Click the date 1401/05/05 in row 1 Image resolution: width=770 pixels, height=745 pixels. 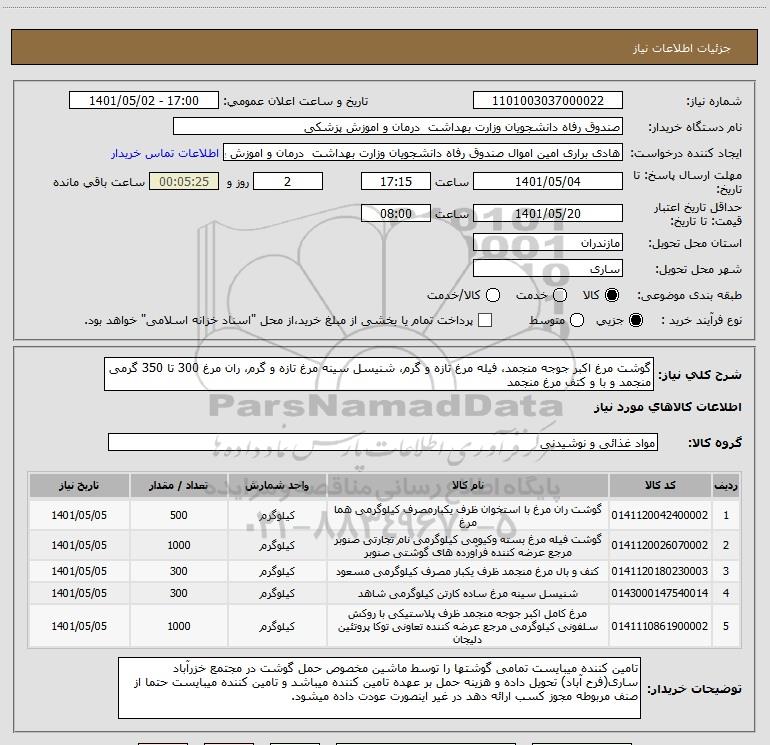coord(79,515)
